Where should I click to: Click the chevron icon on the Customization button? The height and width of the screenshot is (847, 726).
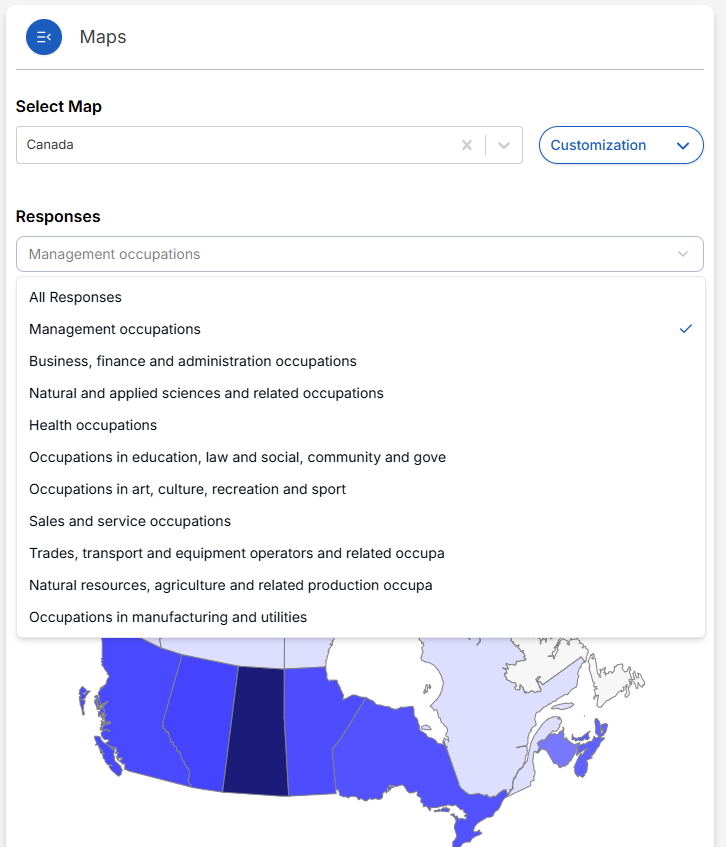(683, 145)
